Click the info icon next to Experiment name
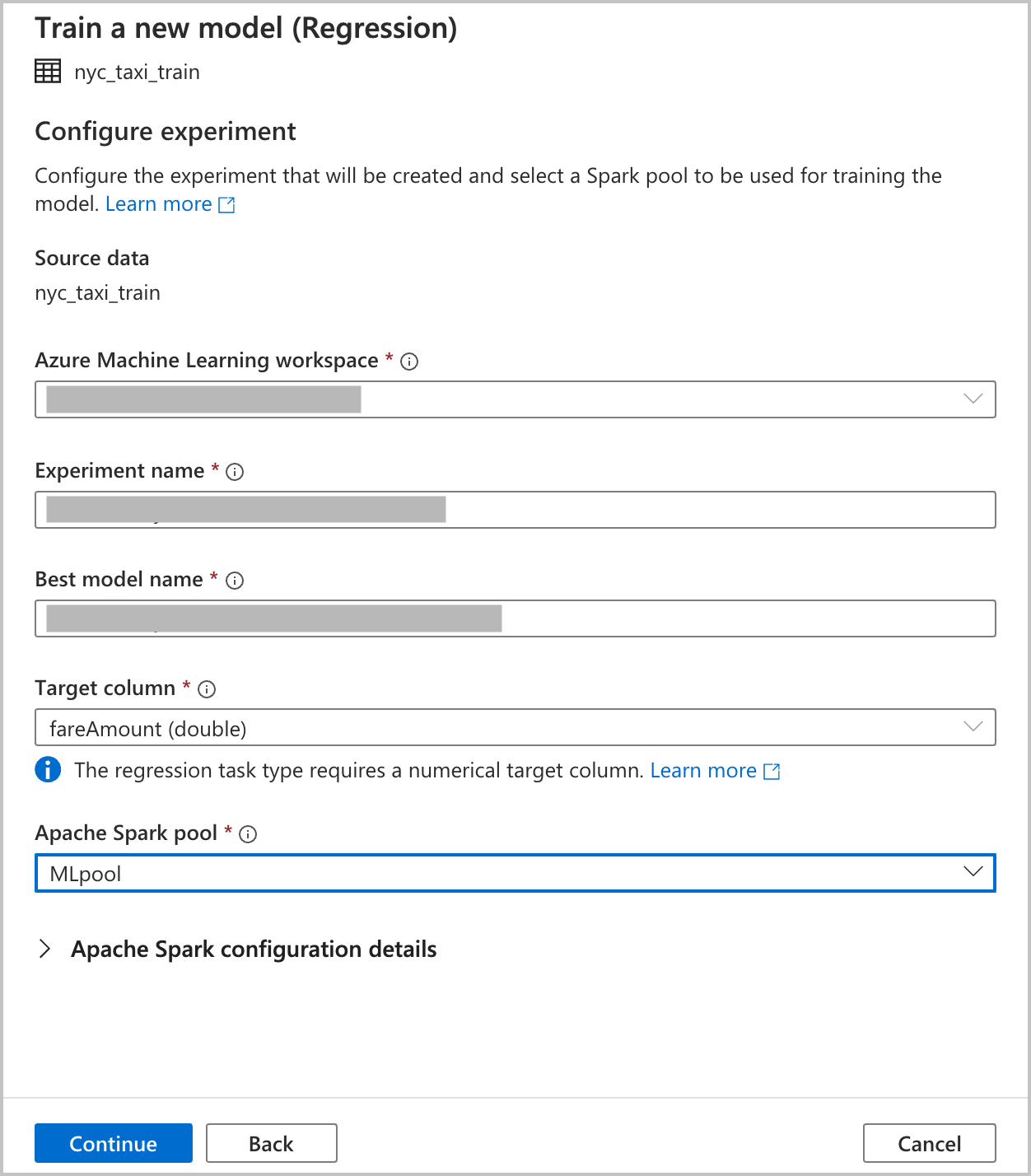Viewport: 1031px width, 1176px height. [235, 472]
